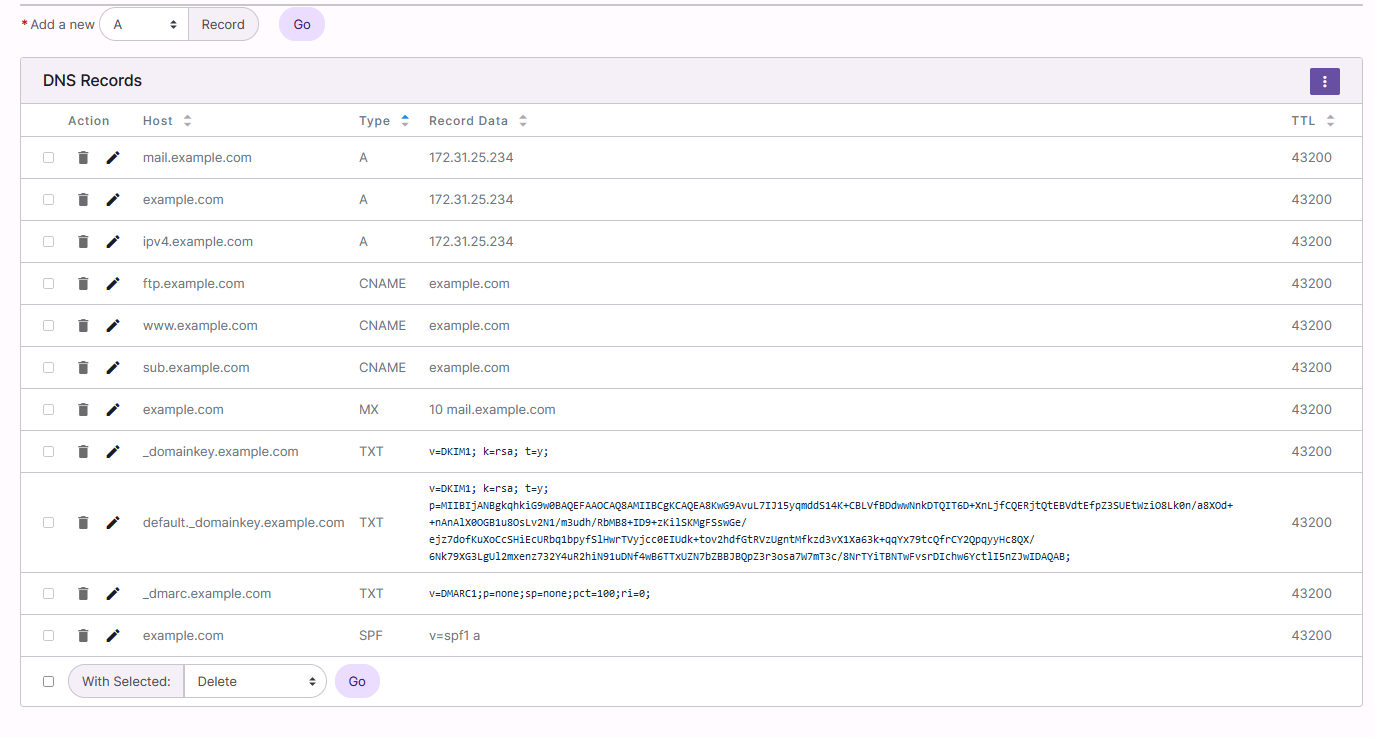Delete the _dmarc.example.com TXT record
This screenshot has width=1374, height=737.
pos(83,593)
